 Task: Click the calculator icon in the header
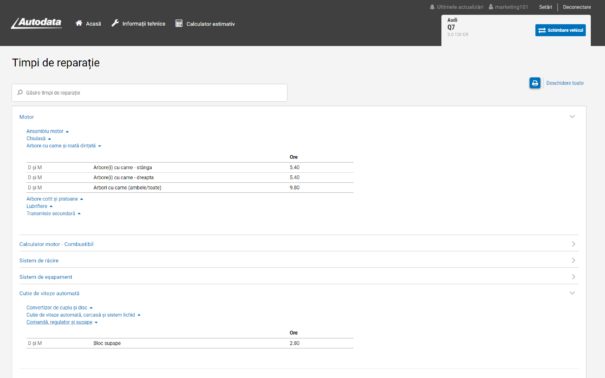coord(179,23)
